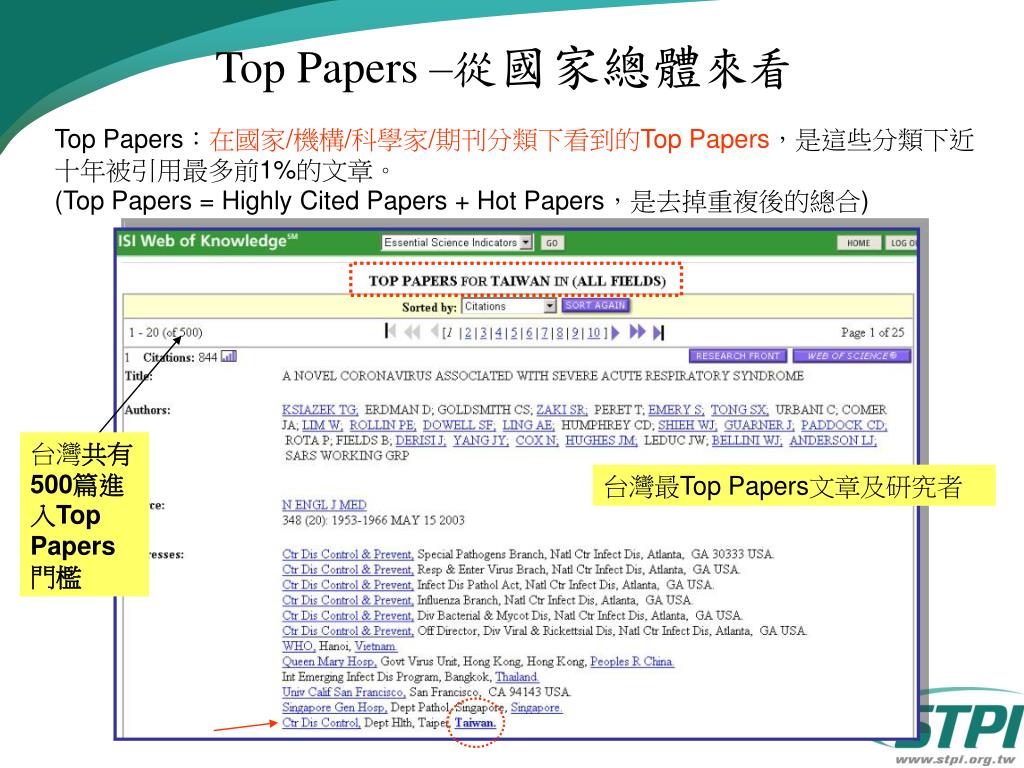Expand the Sorted by Citations dropdown
This screenshot has width=1024, height=768.
pos(509,306)
